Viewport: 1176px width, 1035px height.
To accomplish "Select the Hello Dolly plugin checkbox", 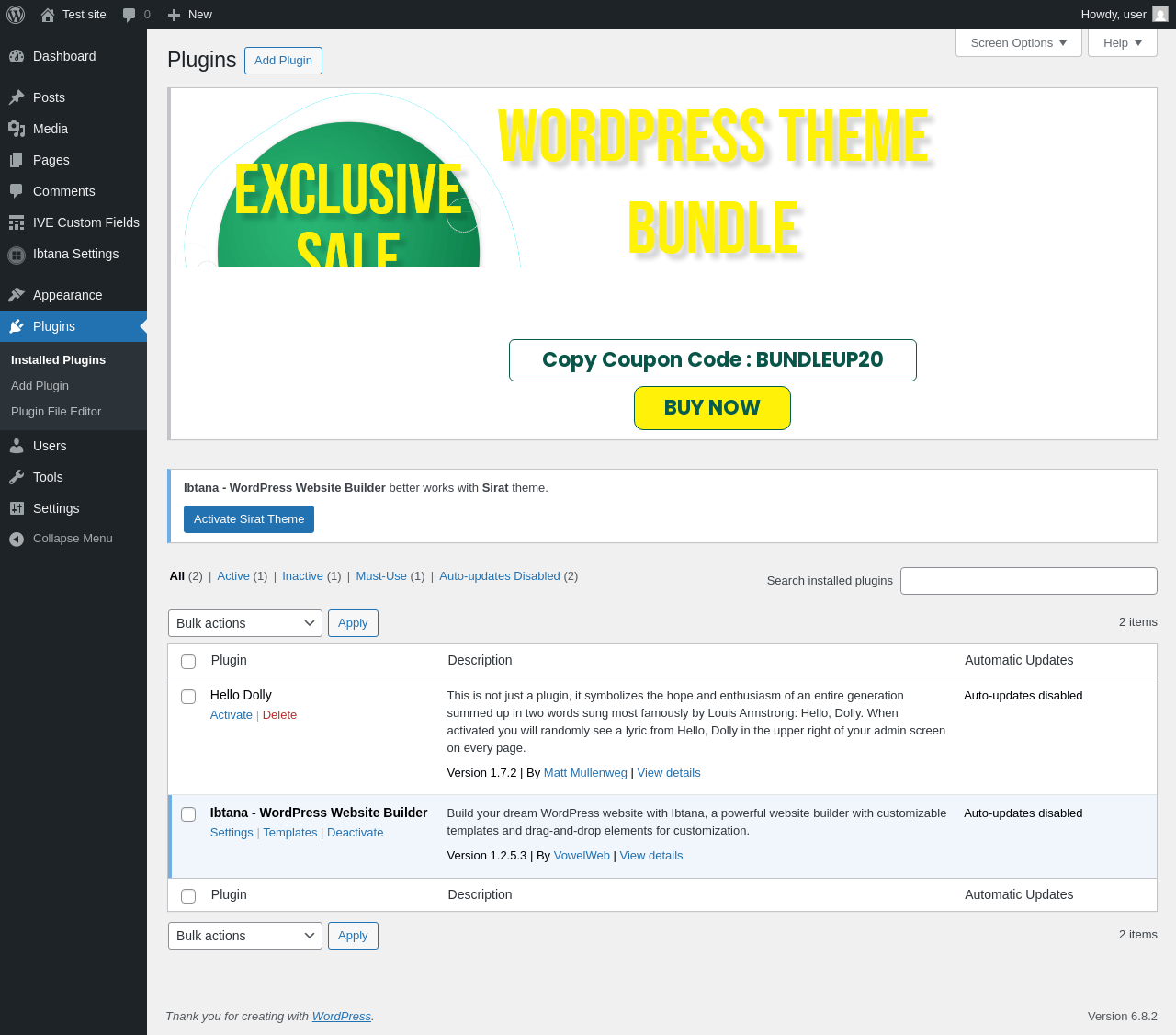I will tap(188, 697).
